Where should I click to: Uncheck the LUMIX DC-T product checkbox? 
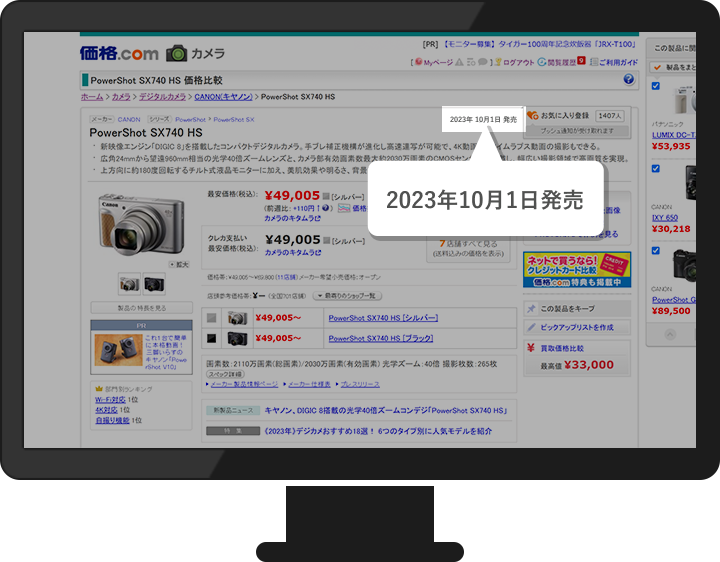656,86
